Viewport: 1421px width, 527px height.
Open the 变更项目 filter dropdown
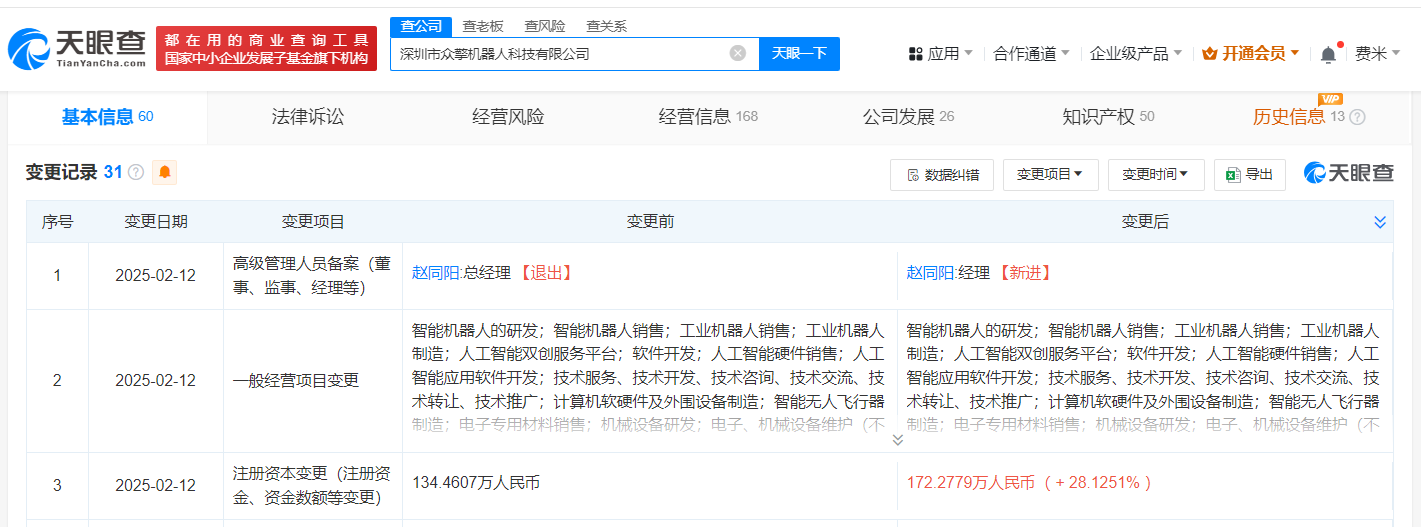pos(1050,175)
